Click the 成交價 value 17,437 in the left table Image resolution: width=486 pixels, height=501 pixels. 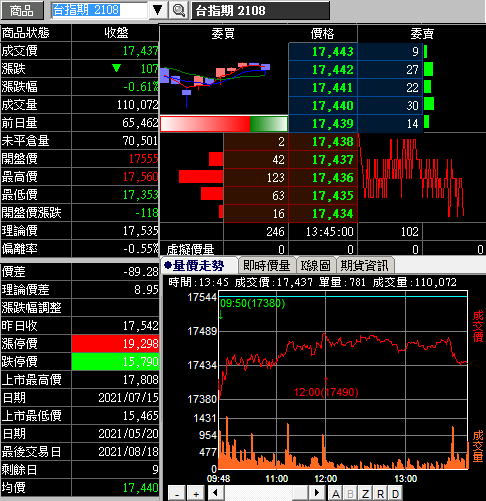pyautogui.click(x=140, y=51)
